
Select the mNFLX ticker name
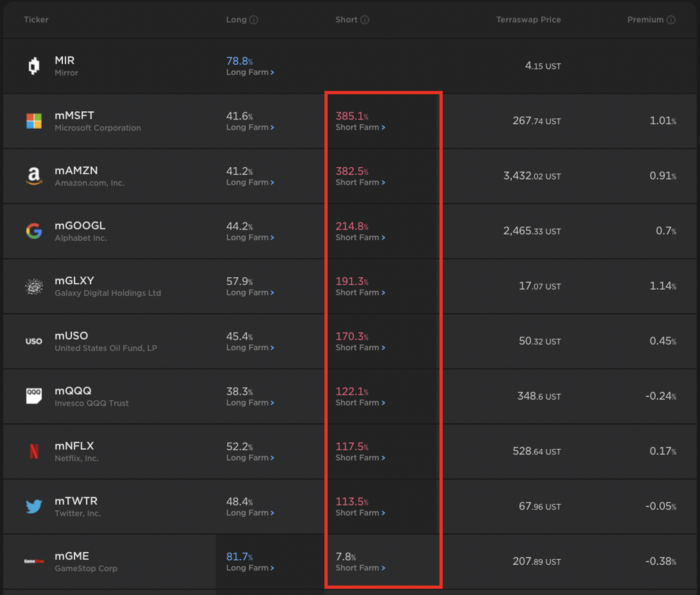point(74,446)
